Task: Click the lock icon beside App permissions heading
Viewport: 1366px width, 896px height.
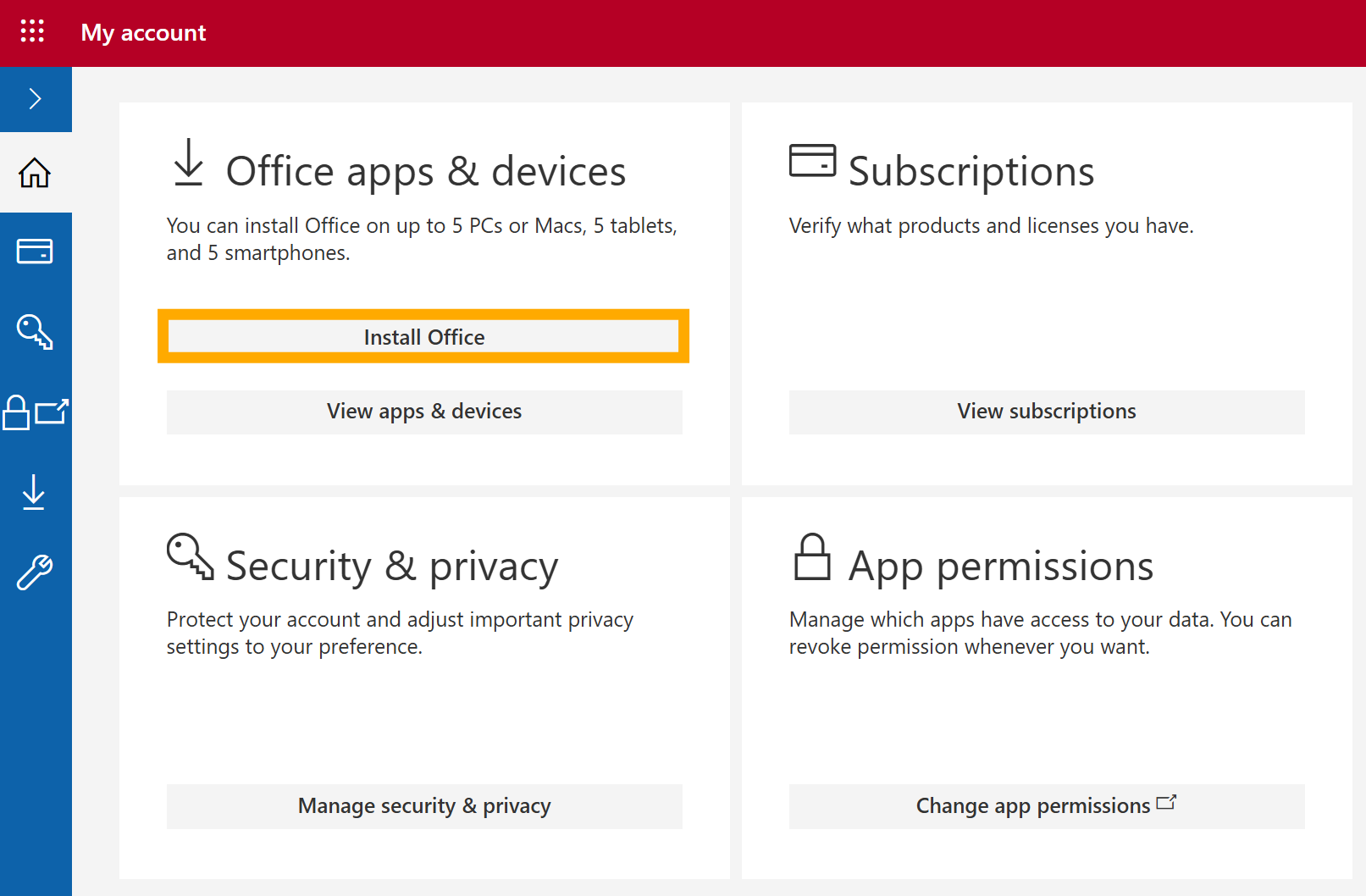Action: [812, 556]
